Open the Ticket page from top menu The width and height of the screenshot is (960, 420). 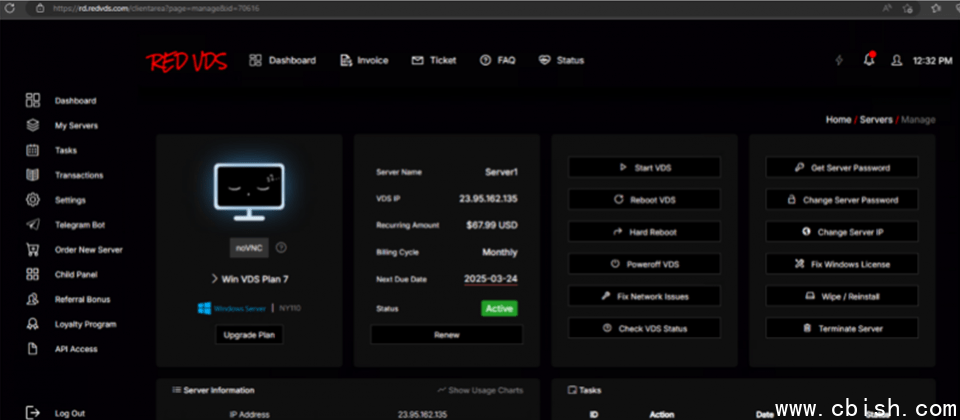click(434, 60)
